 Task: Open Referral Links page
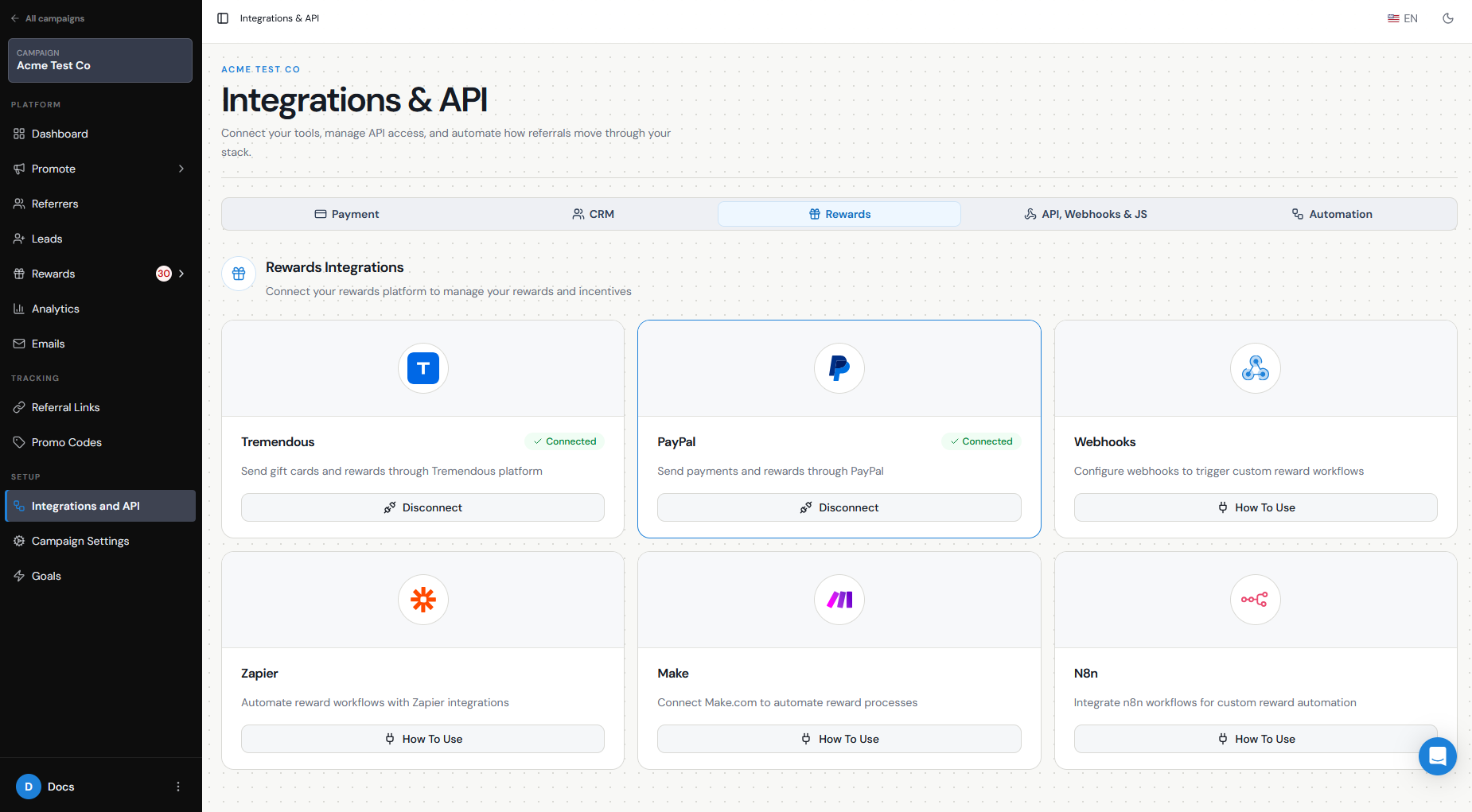pos(100,407)
